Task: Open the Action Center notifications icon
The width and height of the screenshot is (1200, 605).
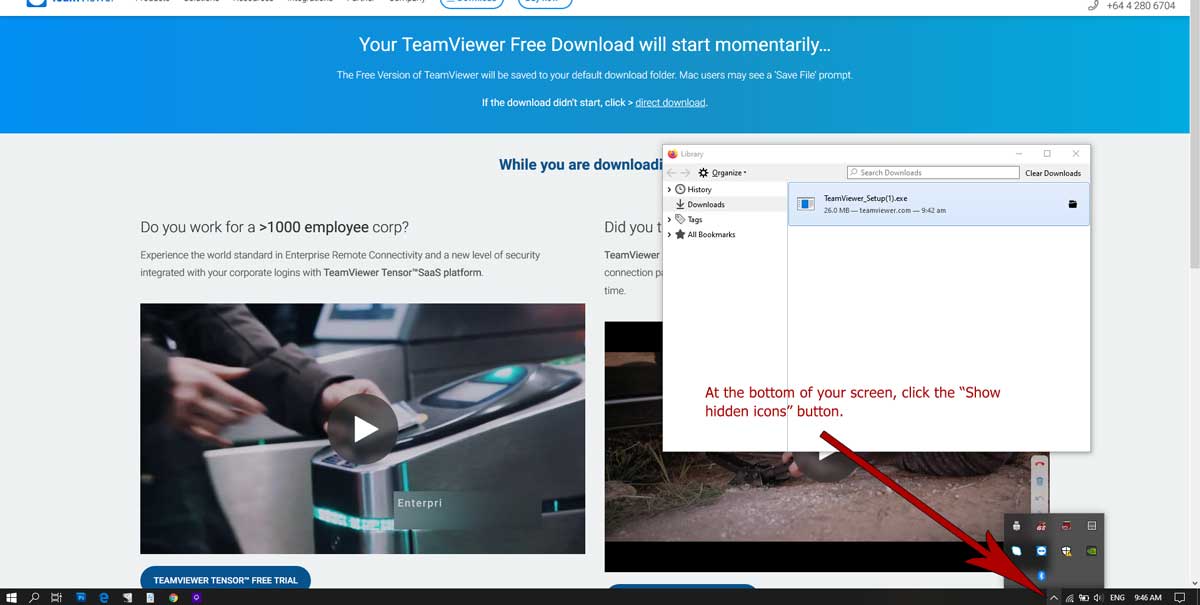Action: (1179, 597)
